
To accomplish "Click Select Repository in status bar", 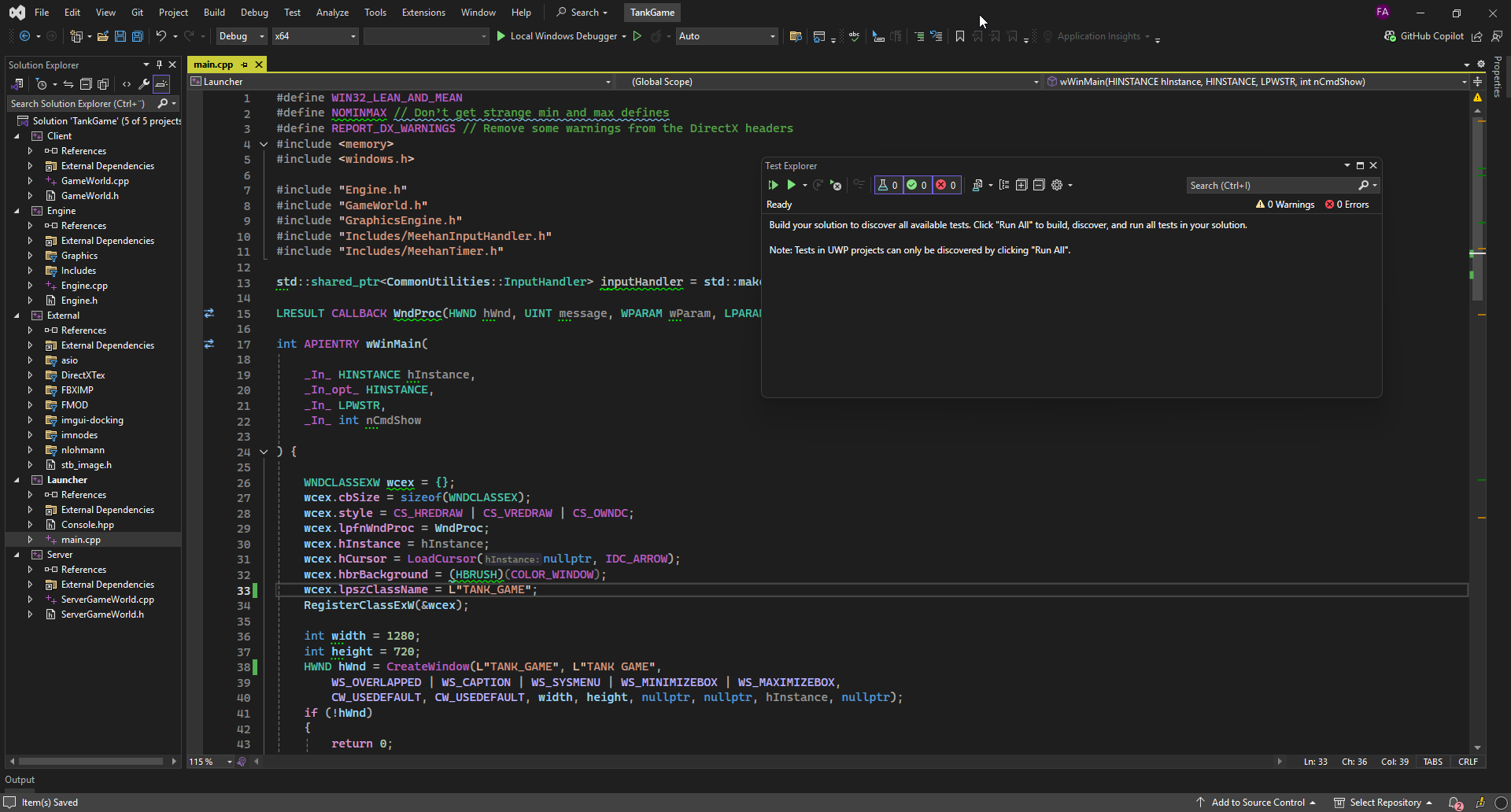I will point(1383,803).
